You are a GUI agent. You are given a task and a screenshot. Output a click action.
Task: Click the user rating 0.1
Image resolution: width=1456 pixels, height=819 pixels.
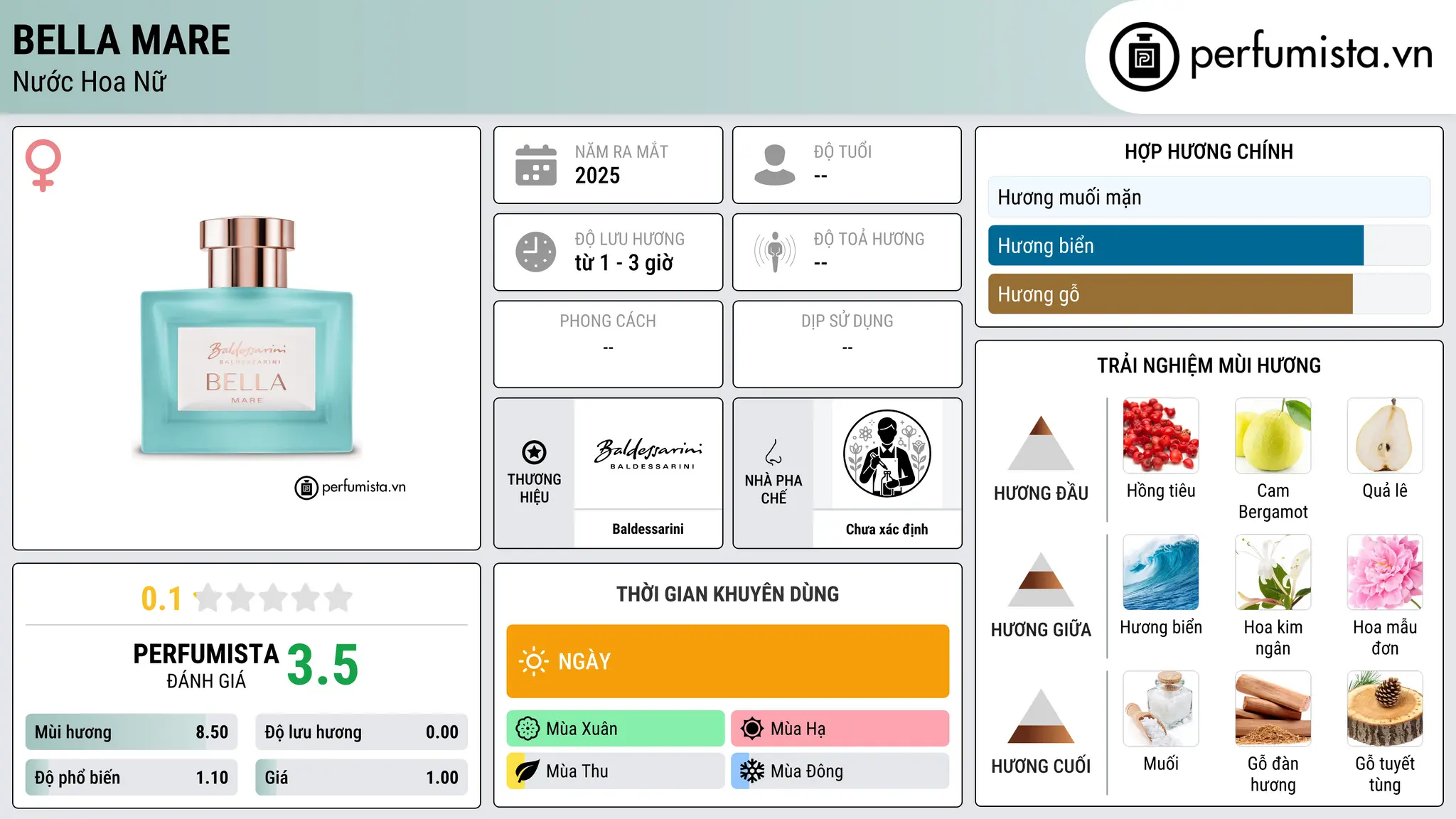click(161, 599)
